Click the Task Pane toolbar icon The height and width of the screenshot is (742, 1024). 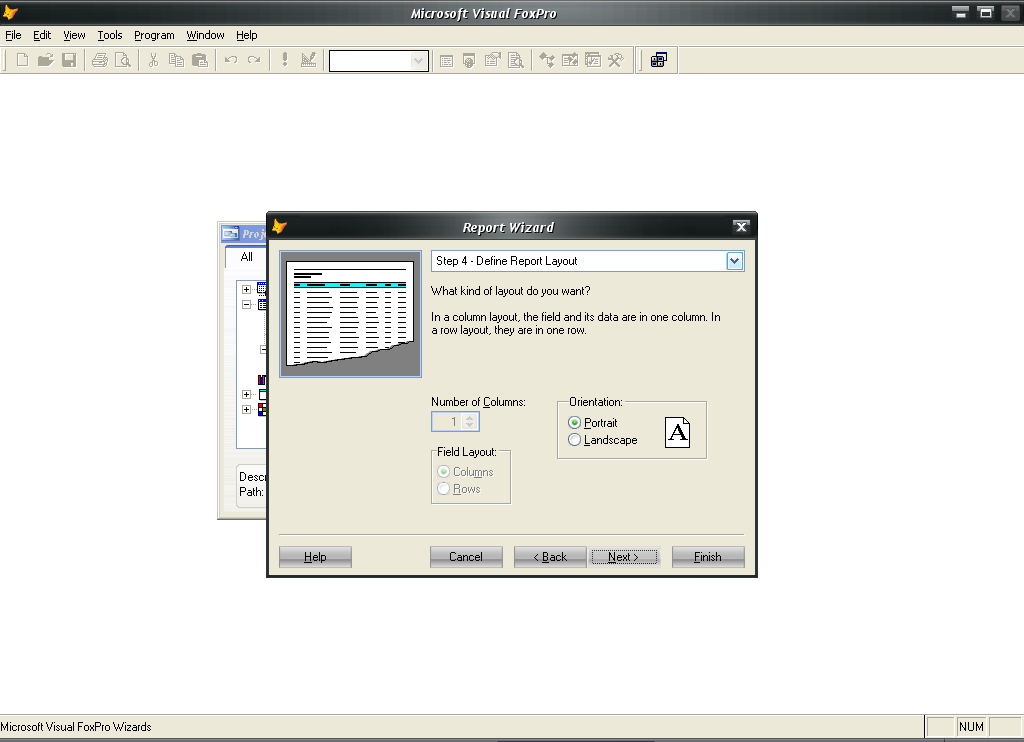coord(592,61)
